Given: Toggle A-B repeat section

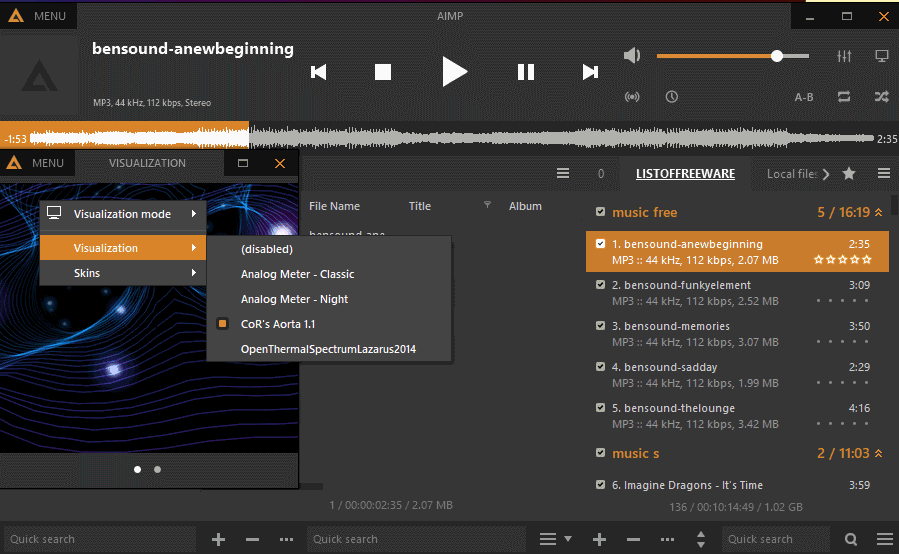Looking at the screenshot, I should [x=804, y=97].
